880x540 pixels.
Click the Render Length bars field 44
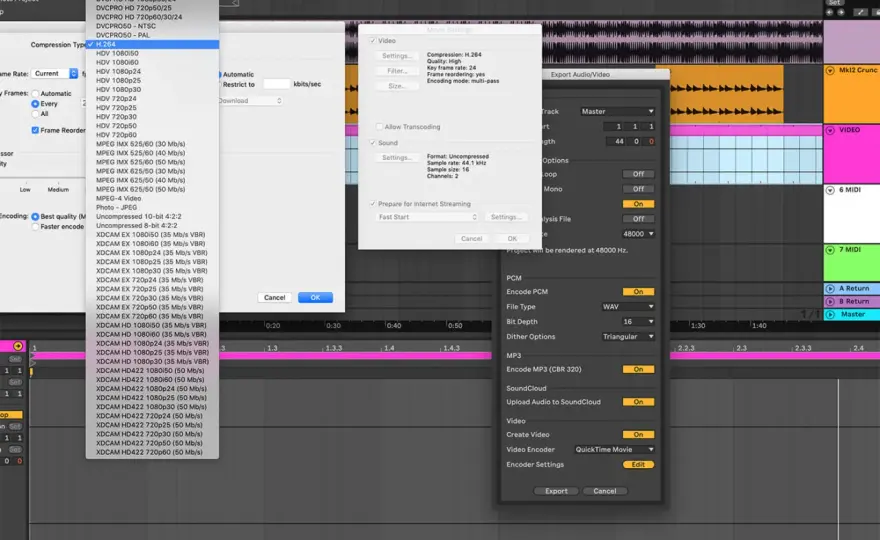tap(616, 141)
